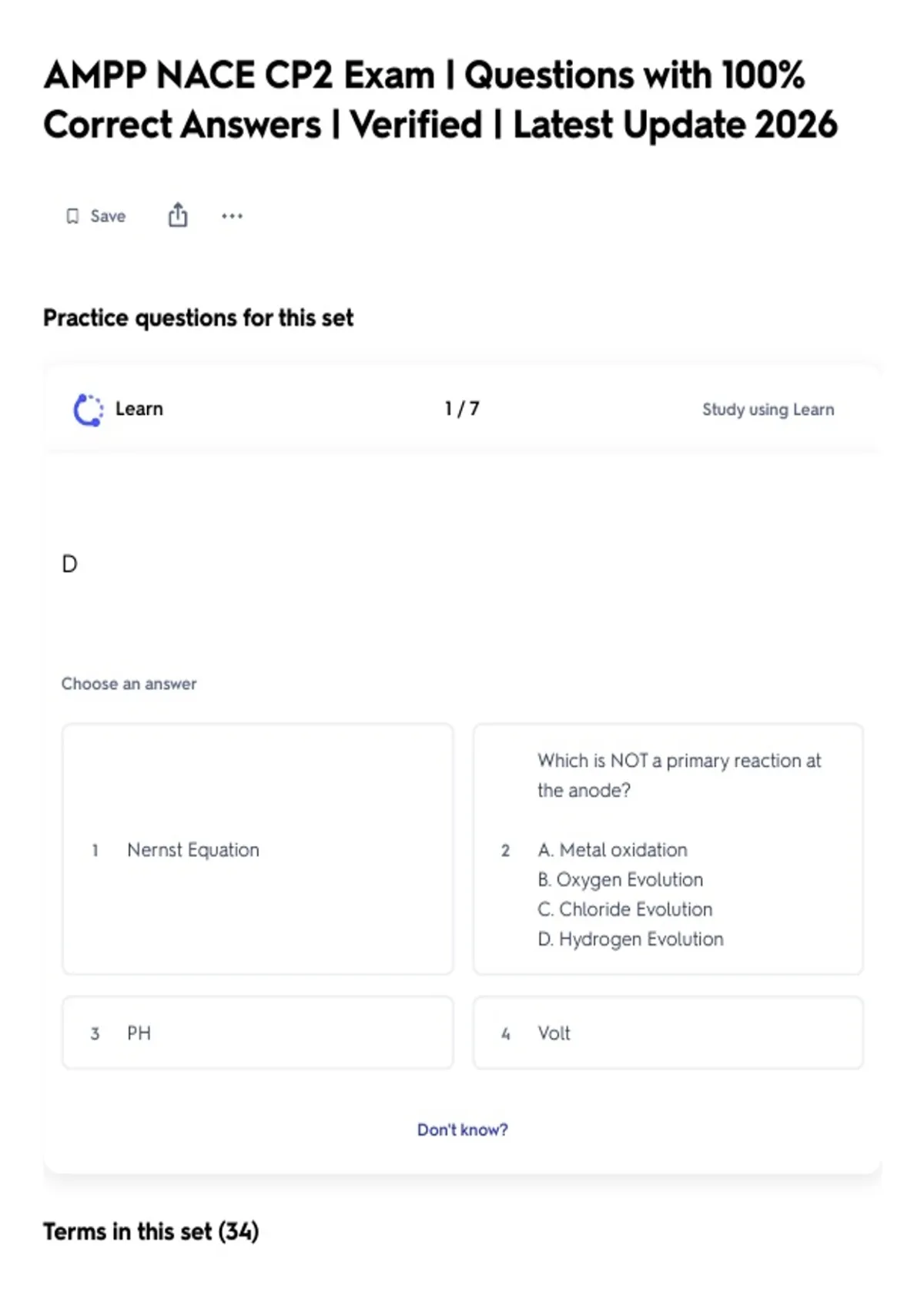Click number 2 on the answer card
The image size is (924, 1309).
coord(505,850)
